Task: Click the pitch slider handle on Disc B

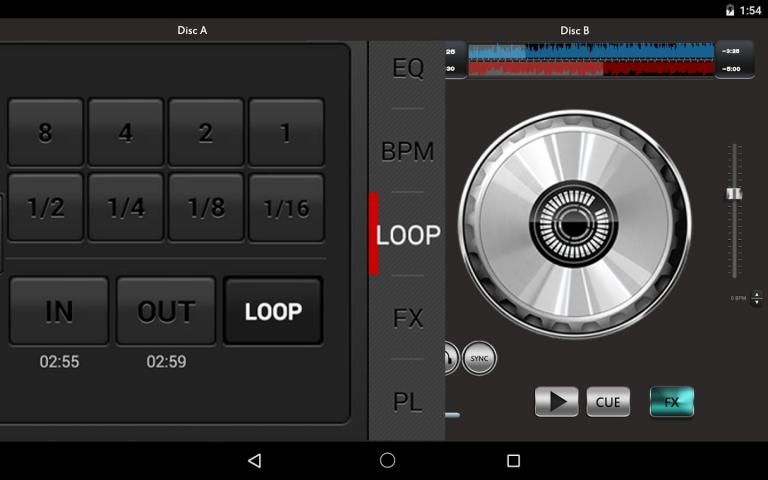Action: (x=734, y=193)
